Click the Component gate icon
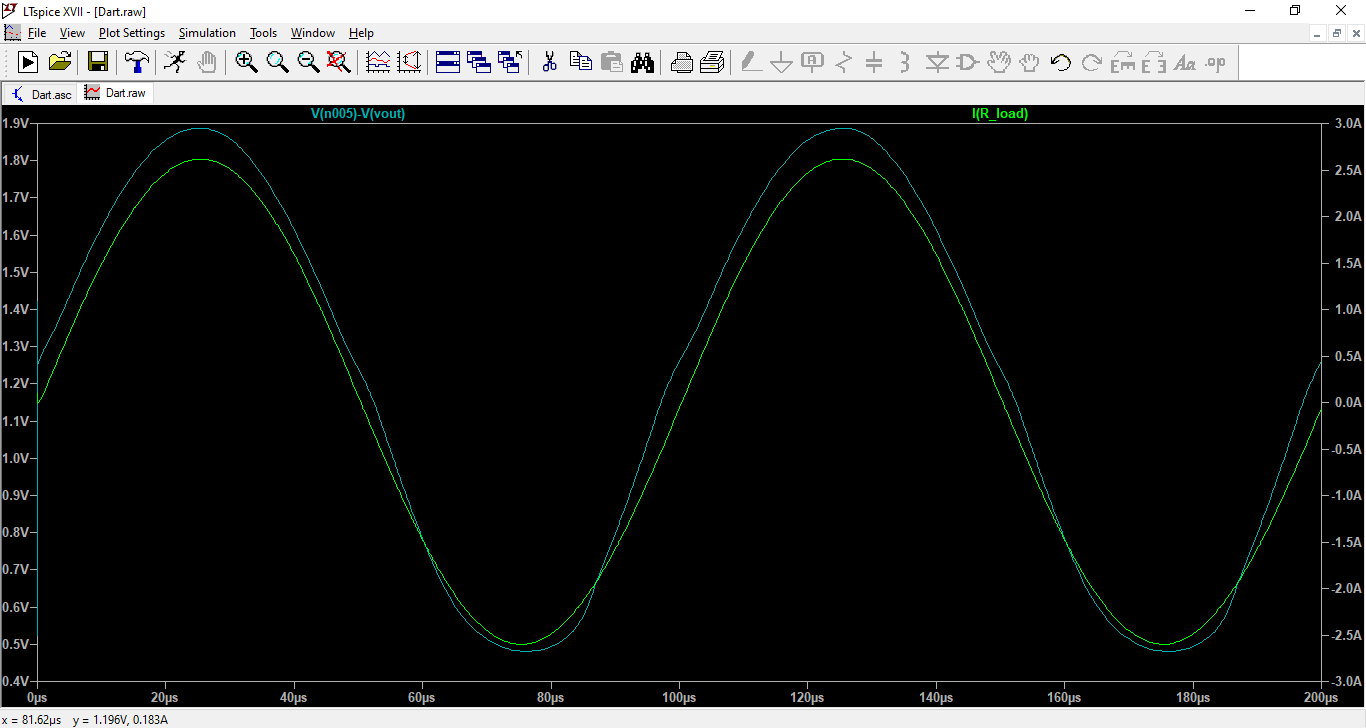 pos(967,62)
